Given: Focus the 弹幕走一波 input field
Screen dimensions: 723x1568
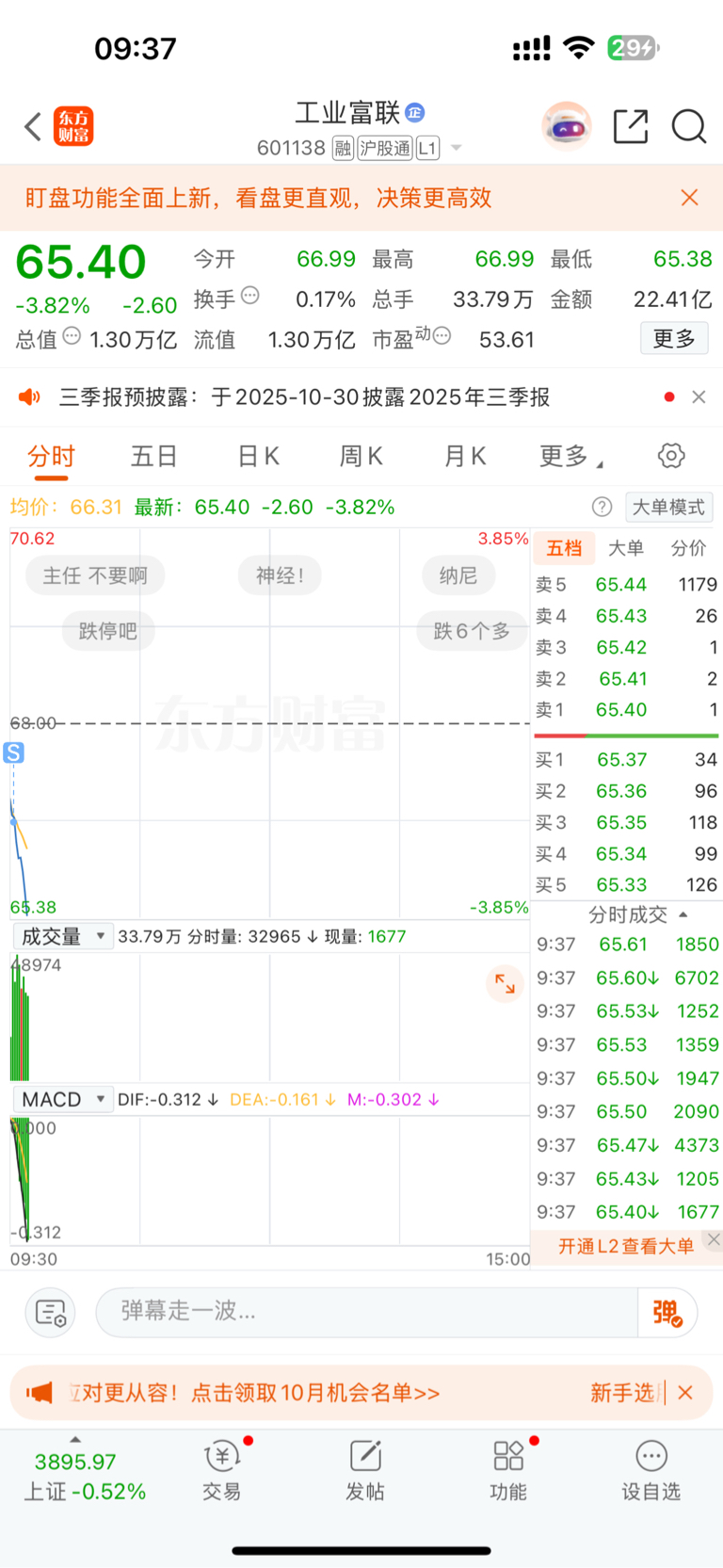Looking at the screenshot, I should click(x=367, y=1312).
